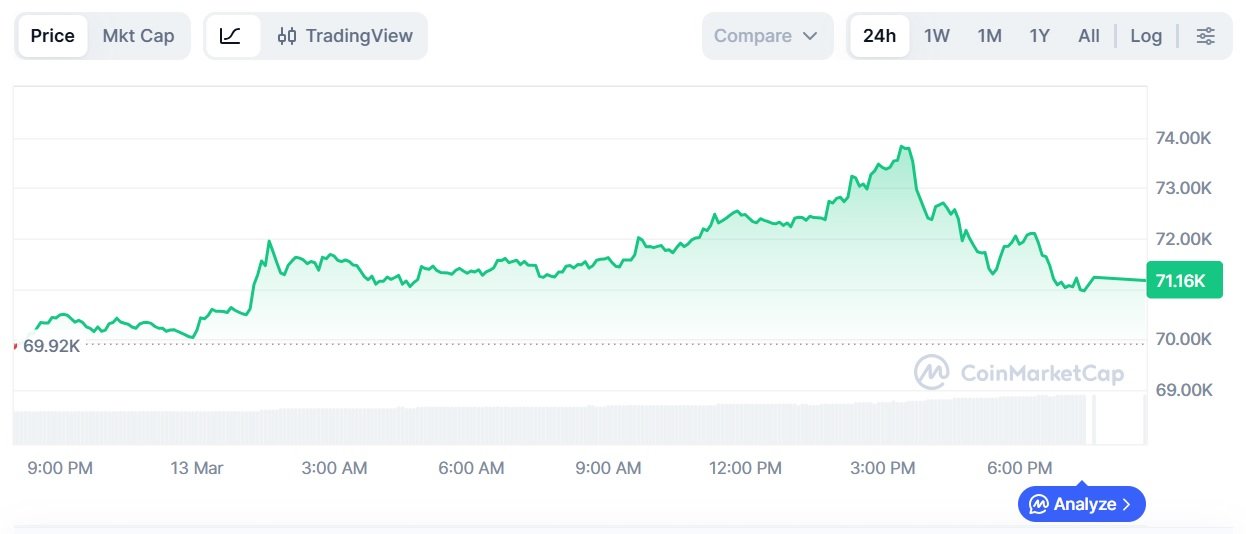The height and width of the screenshot is (534, 1246).
Task: Click the 69.92K opening price label
Action: [51, 346]
